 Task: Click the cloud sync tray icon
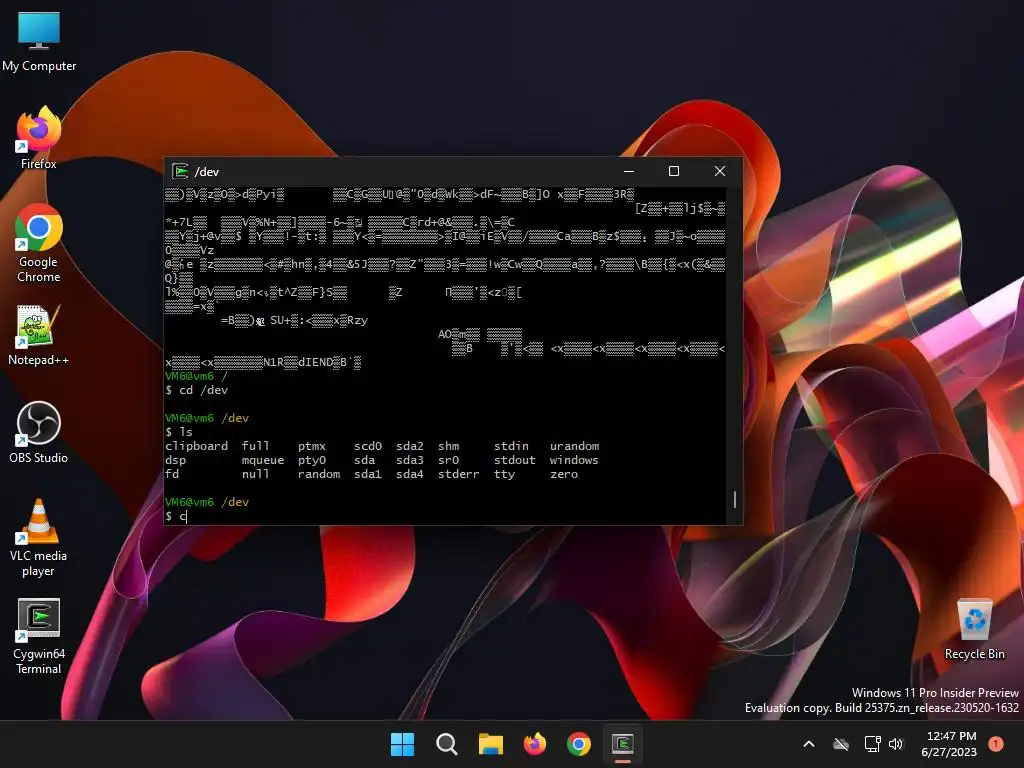pyautogui.click(x=841, y=744)
